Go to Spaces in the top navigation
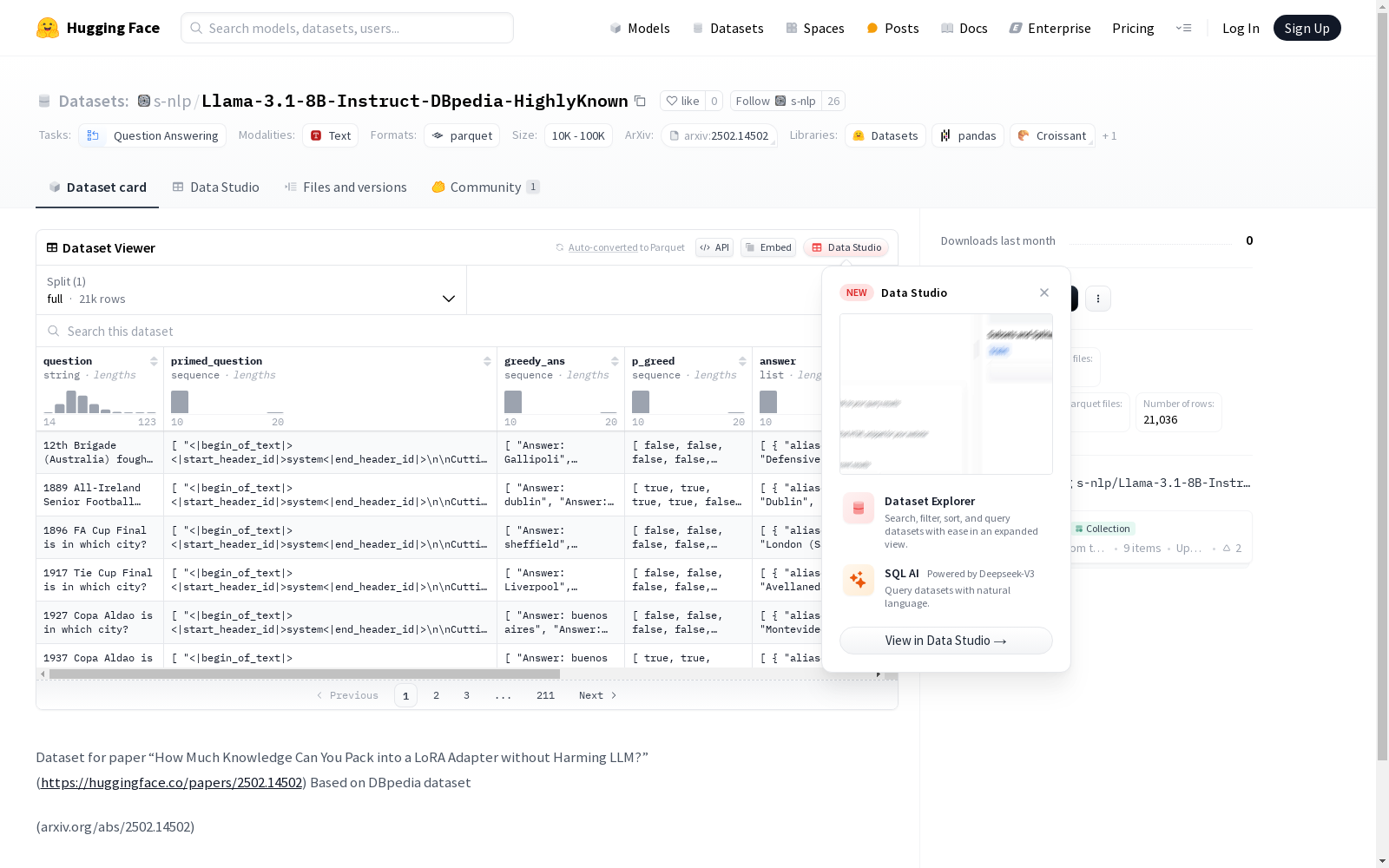The height and width of the screenshot is (868, 1389). click(815, 28)
